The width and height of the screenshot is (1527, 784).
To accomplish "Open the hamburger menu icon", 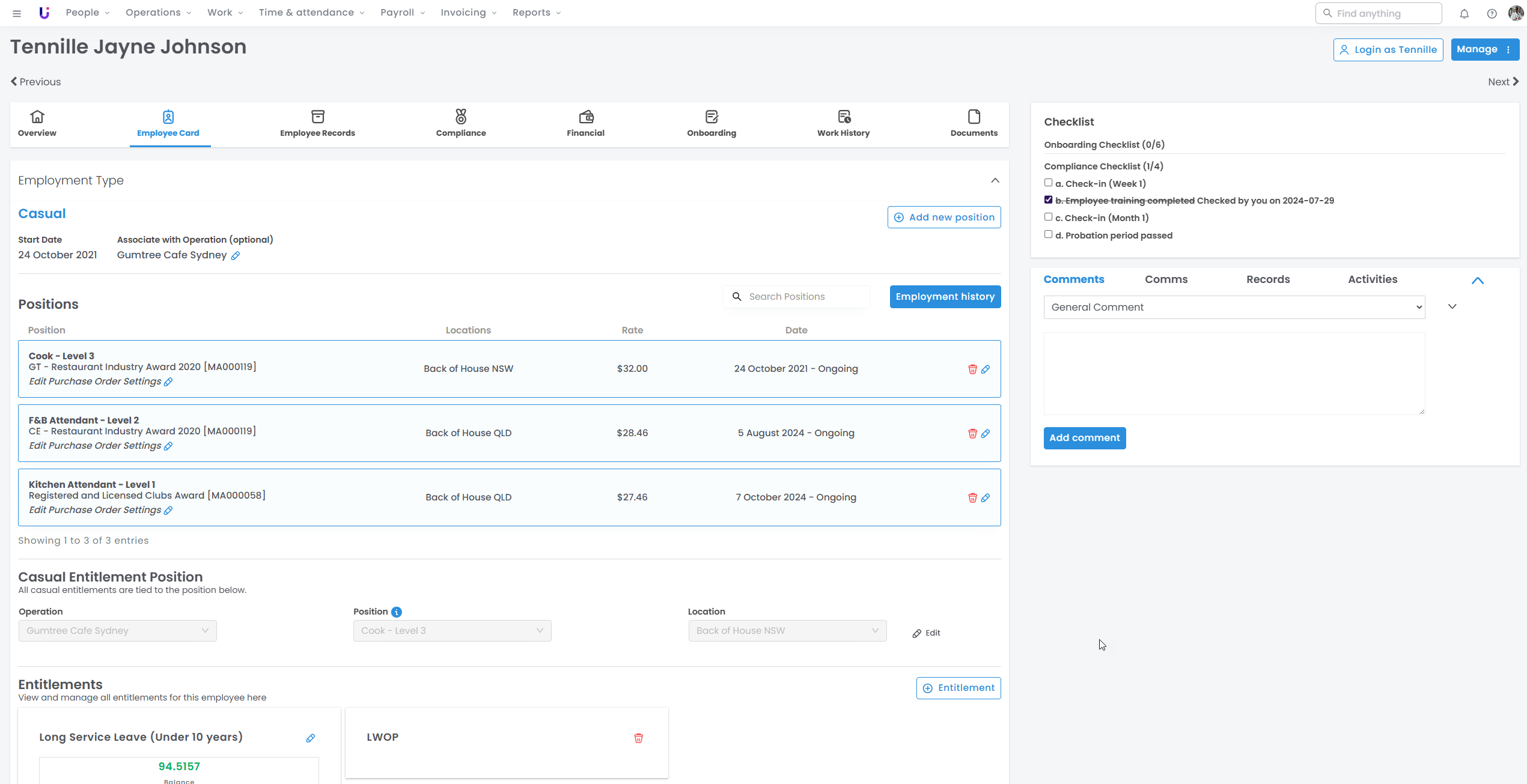I will point(17,13).
